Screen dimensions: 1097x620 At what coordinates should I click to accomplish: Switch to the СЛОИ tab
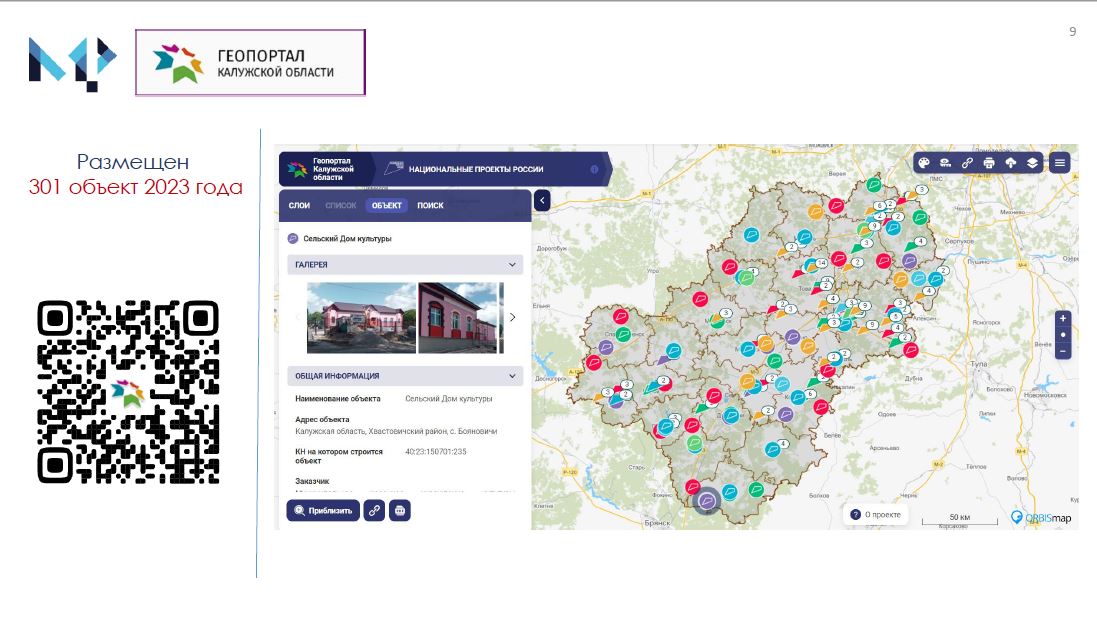coord(299,206)
